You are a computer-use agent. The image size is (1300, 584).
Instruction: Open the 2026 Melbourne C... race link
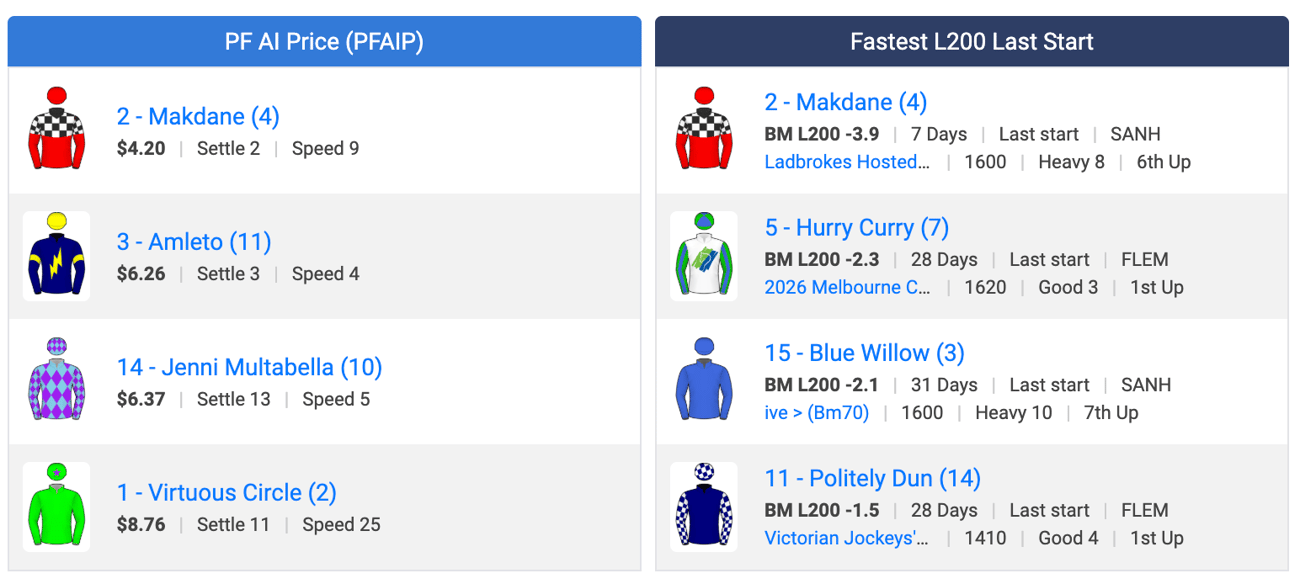pos(848,287)
